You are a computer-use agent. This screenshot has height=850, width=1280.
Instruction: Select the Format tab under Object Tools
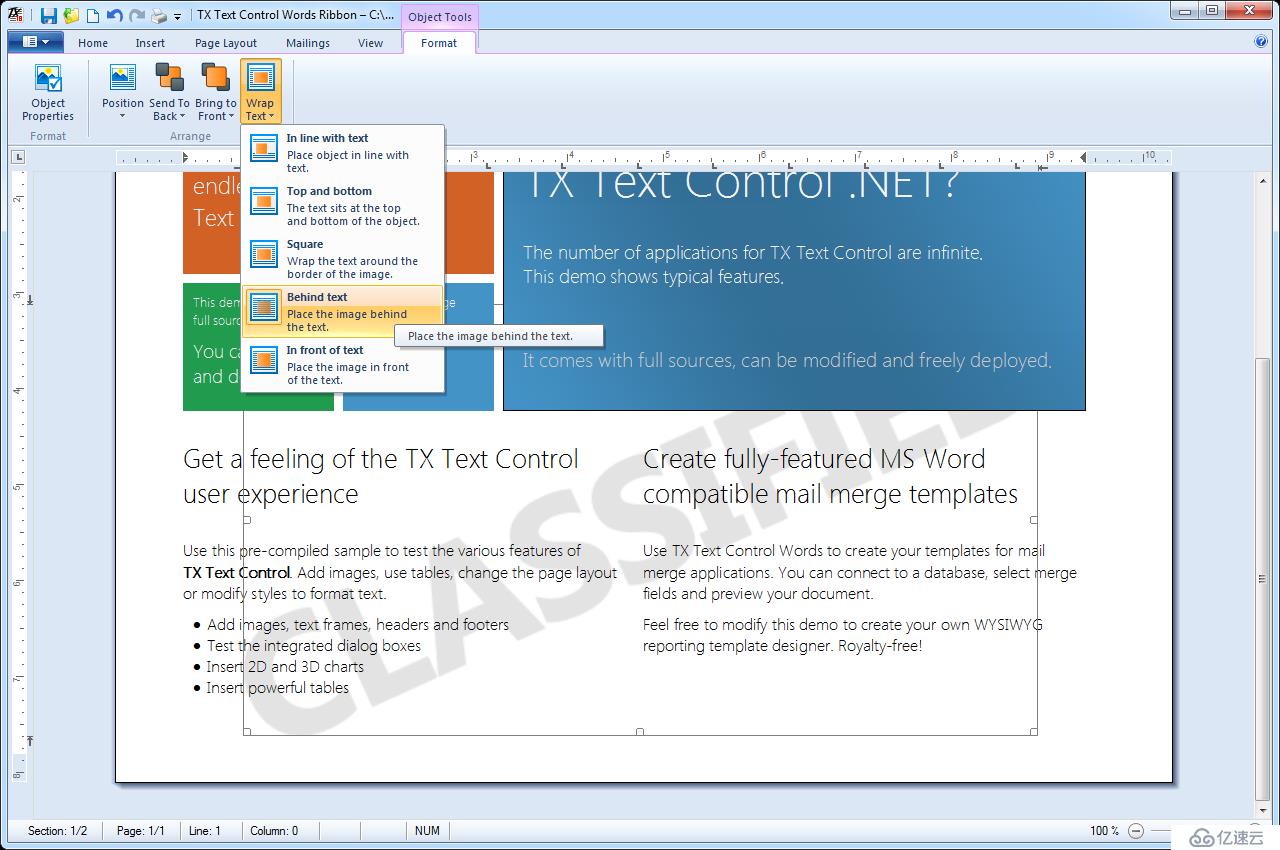(x=439, y=43)
